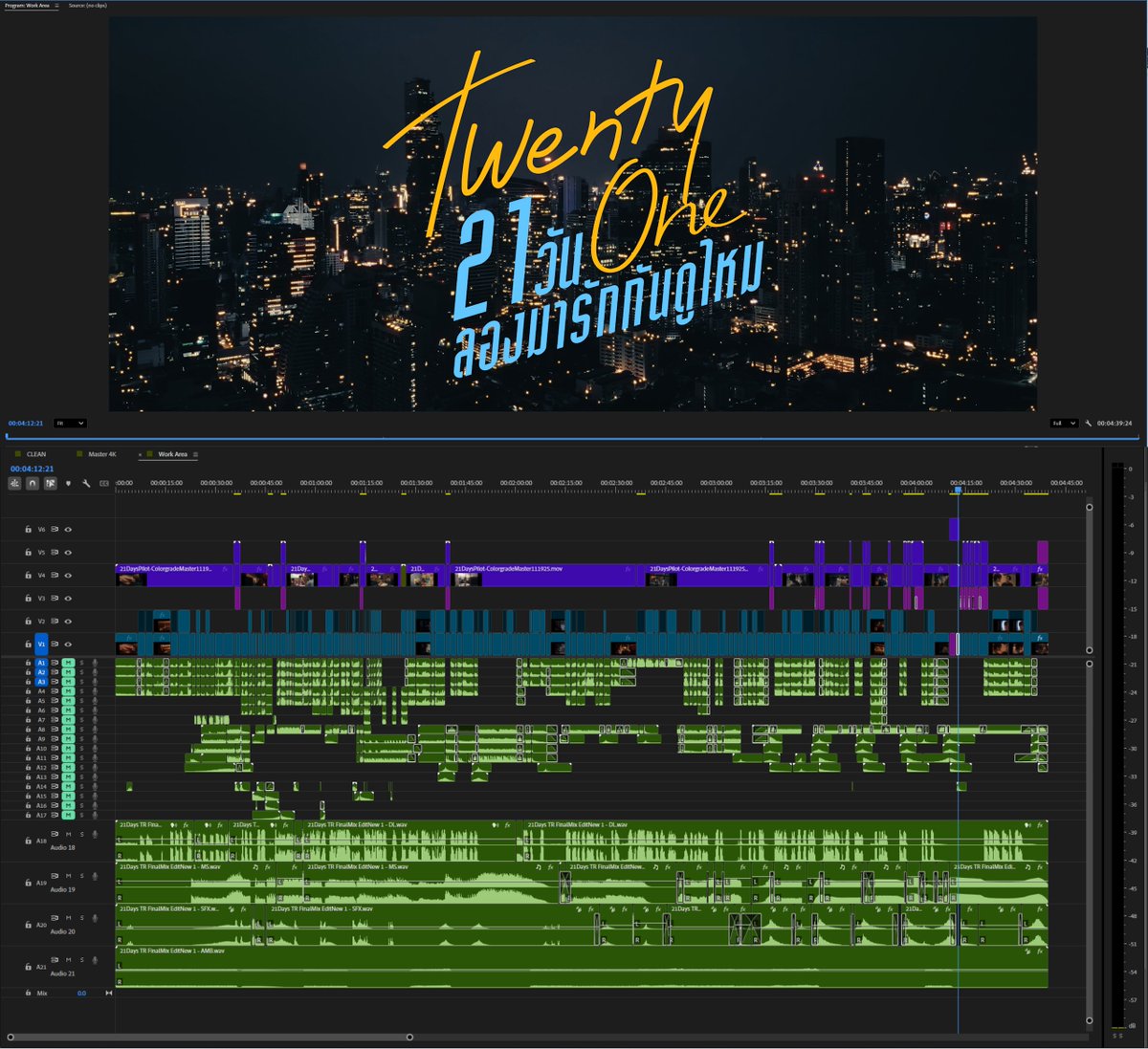Toggle sync lock on Audio 19 track

coord(55,876)
